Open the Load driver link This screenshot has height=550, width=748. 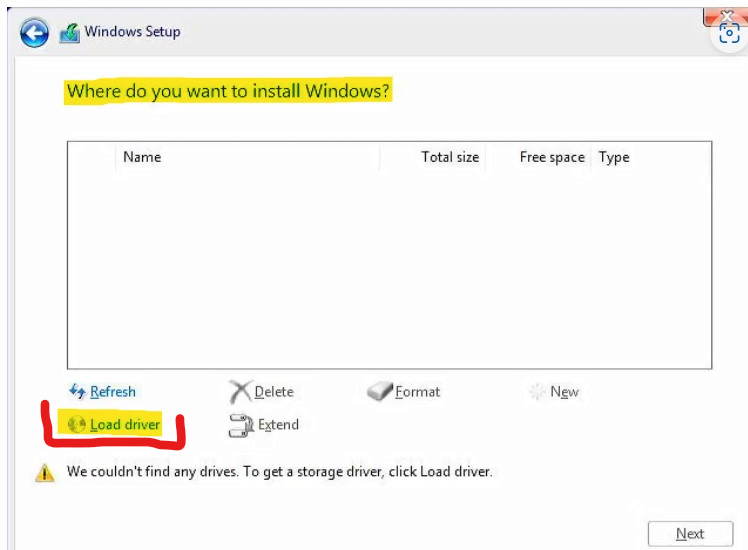pos(125,424)
